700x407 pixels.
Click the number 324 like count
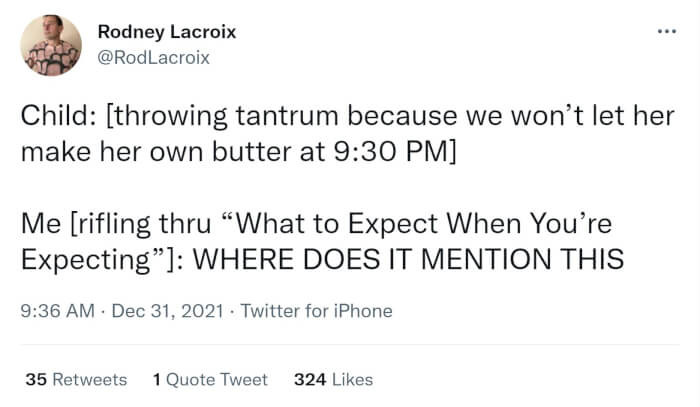[309, 379]
